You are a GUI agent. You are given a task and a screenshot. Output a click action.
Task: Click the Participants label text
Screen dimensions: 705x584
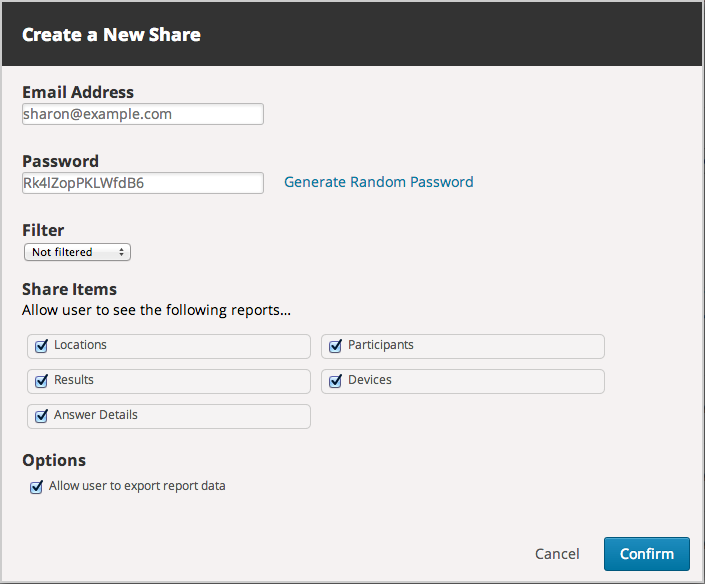pos(380,345)
